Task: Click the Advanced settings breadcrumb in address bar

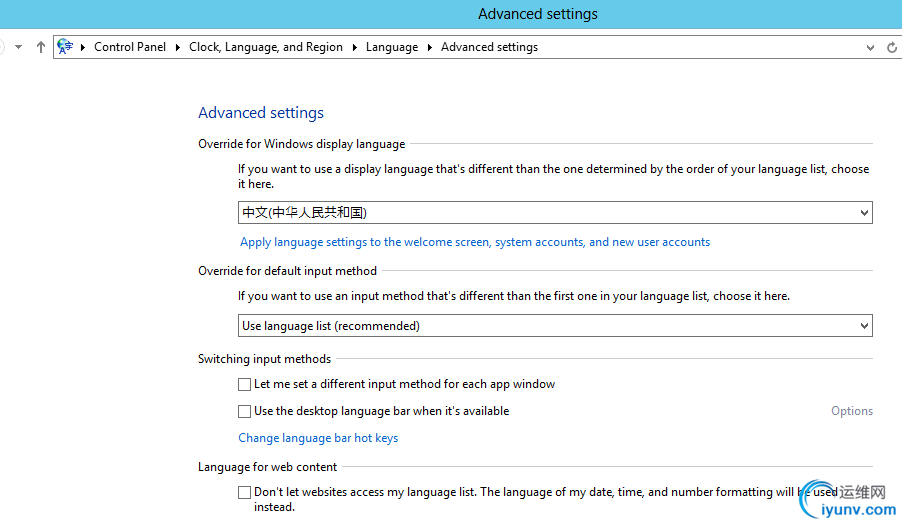Action: click(x=489, y=47)
